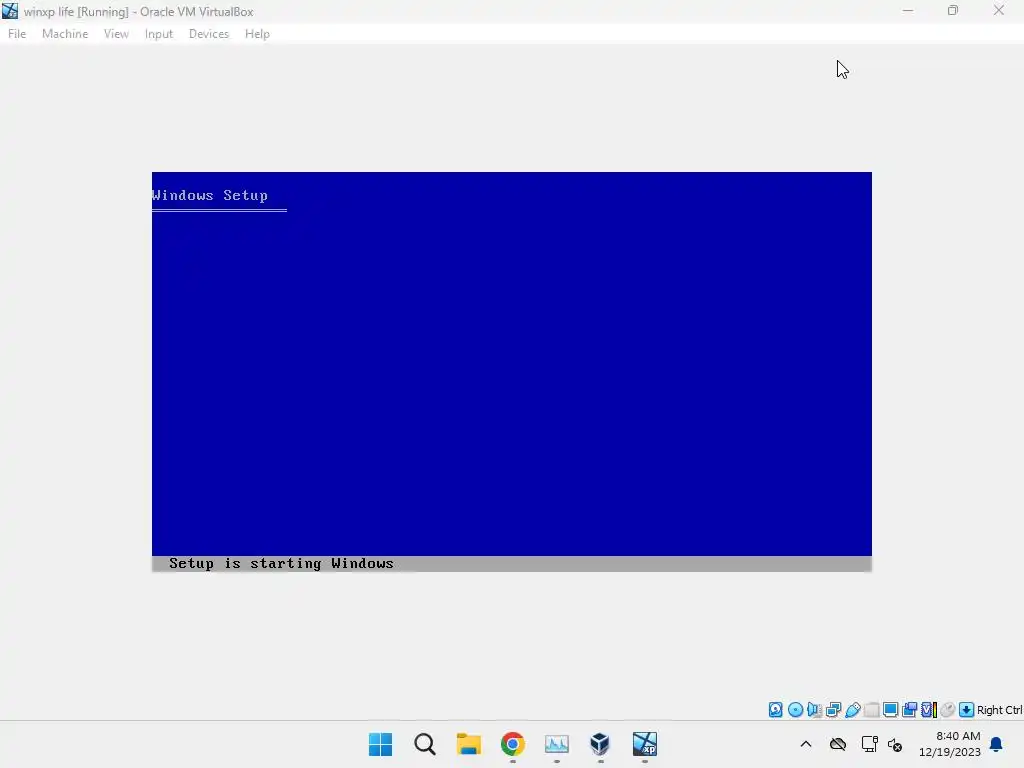This screenshot has width=1024, height=768.
Task: Click the 'Windows Setup' heading text
Action: [x=210, y=195]
